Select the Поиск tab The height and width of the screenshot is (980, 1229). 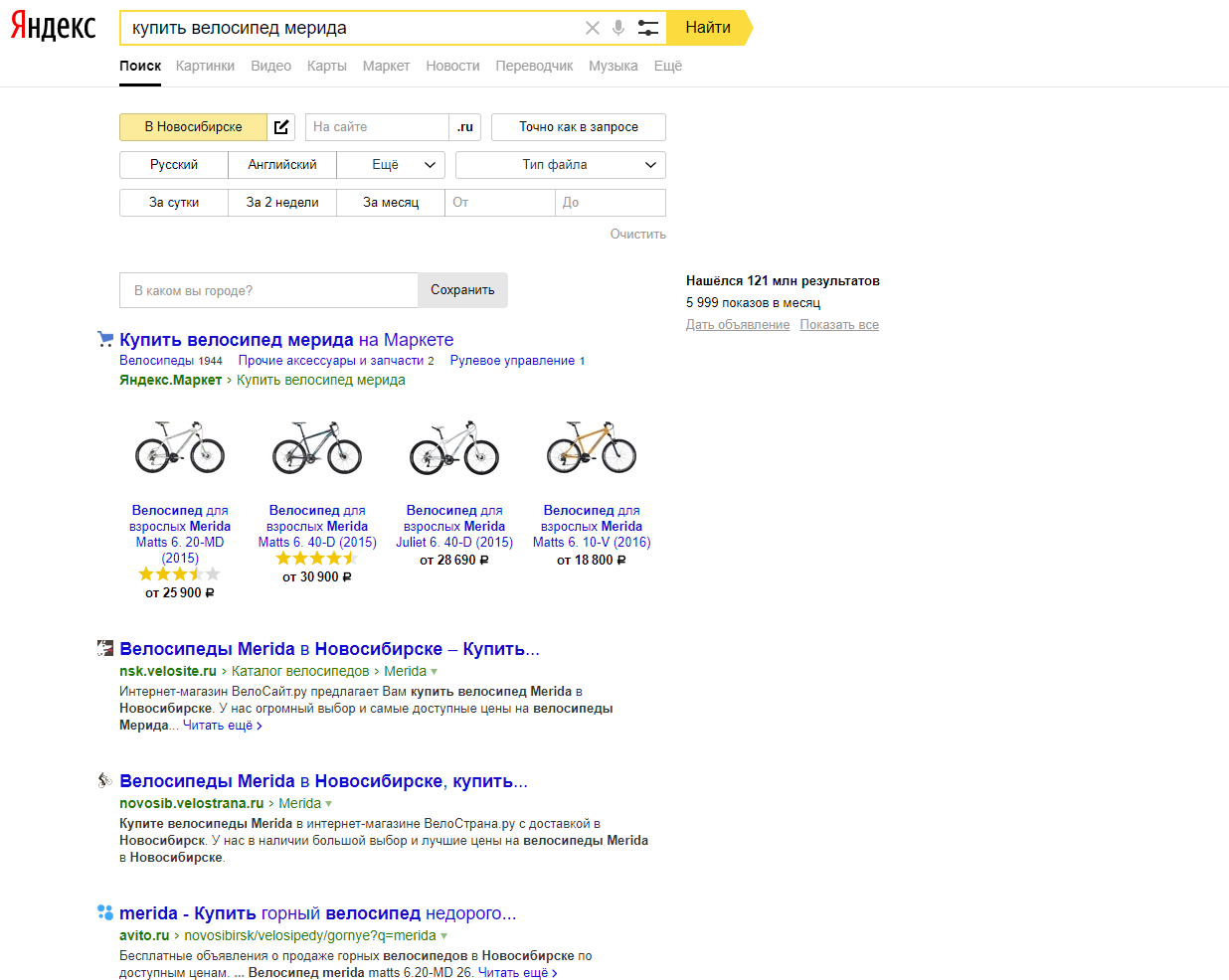click(140, 66)
